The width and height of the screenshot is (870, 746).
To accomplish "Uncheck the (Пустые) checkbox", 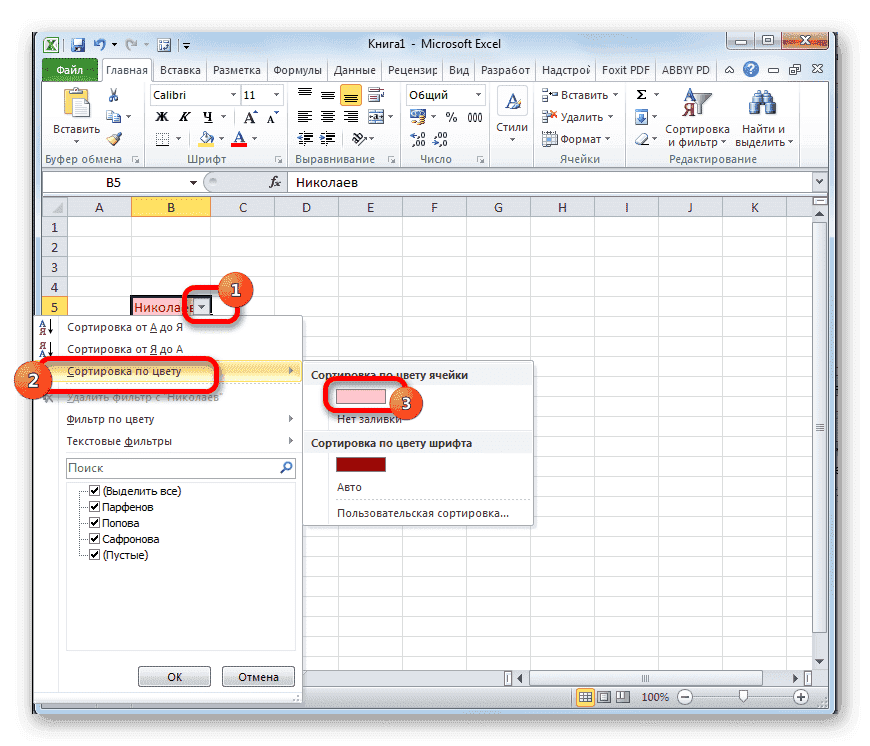I will [95, 554].
